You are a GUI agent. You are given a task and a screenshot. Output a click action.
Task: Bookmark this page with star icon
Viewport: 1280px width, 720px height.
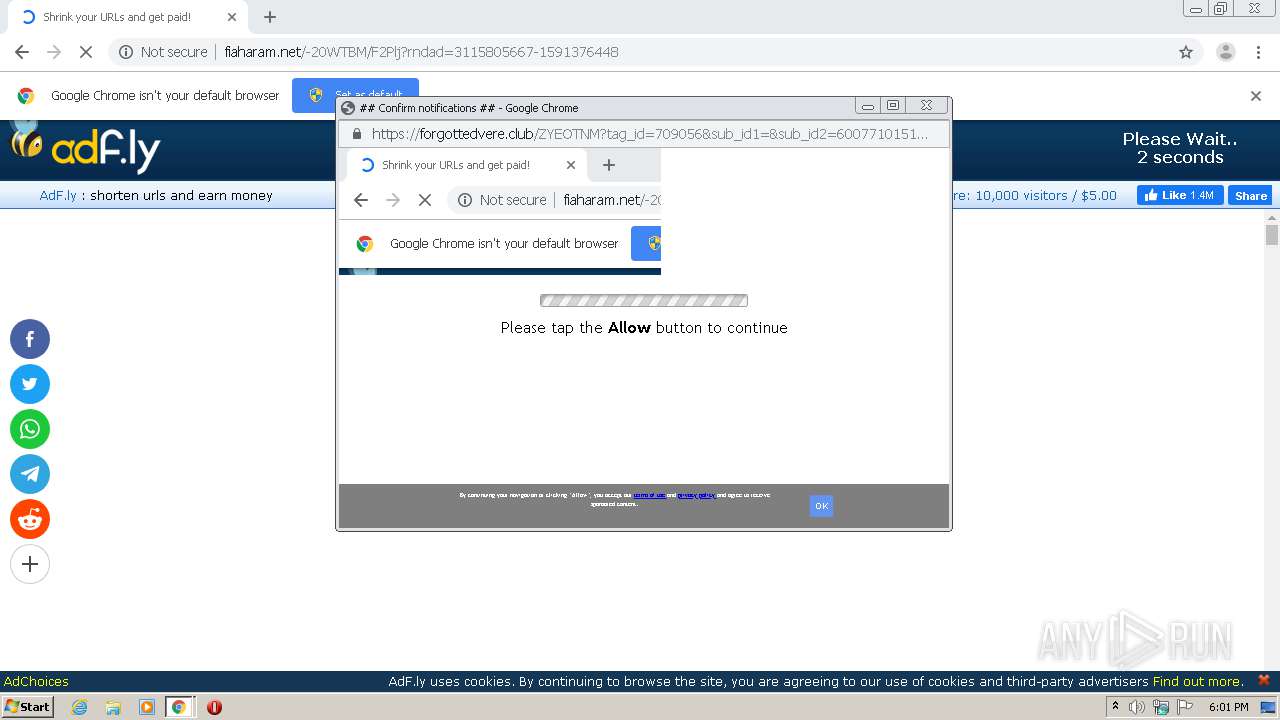click(x=1186, y=52)
